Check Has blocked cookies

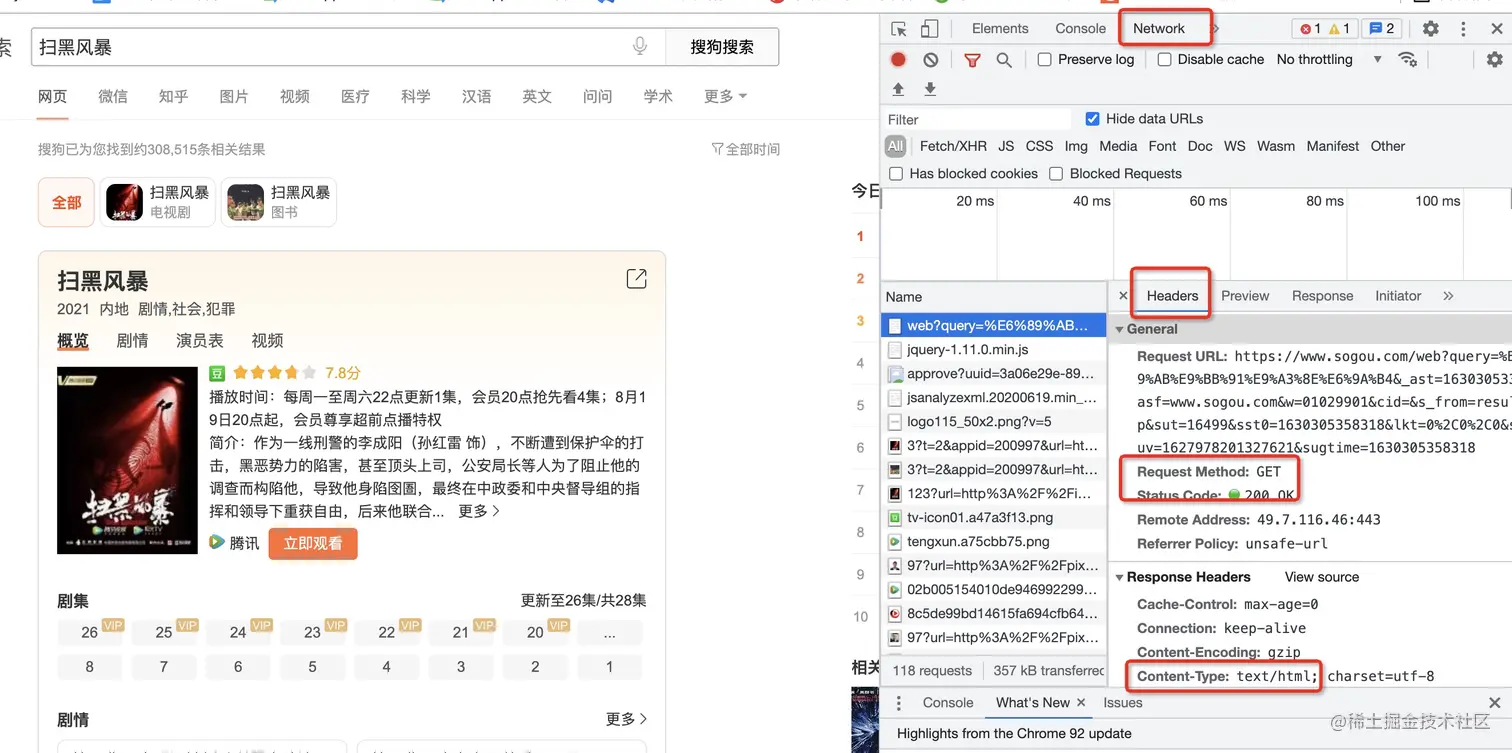(x=895, y=174)
